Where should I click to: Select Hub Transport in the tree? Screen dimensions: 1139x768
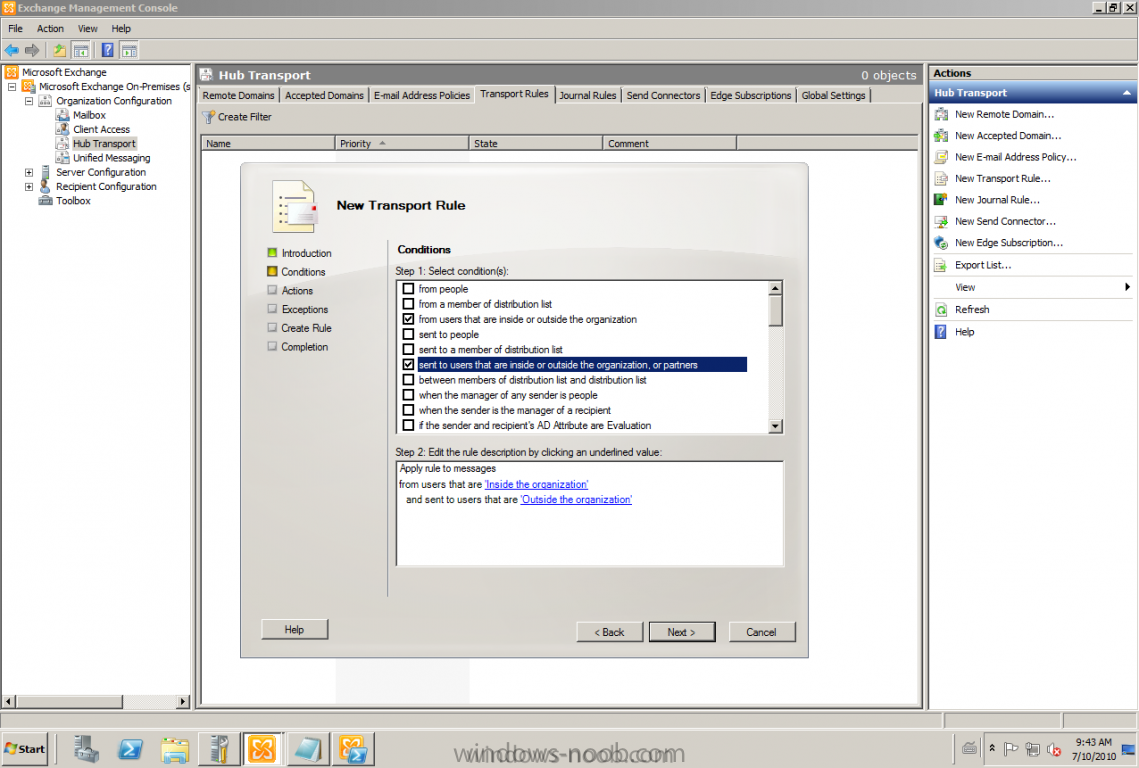click(104, 144)
